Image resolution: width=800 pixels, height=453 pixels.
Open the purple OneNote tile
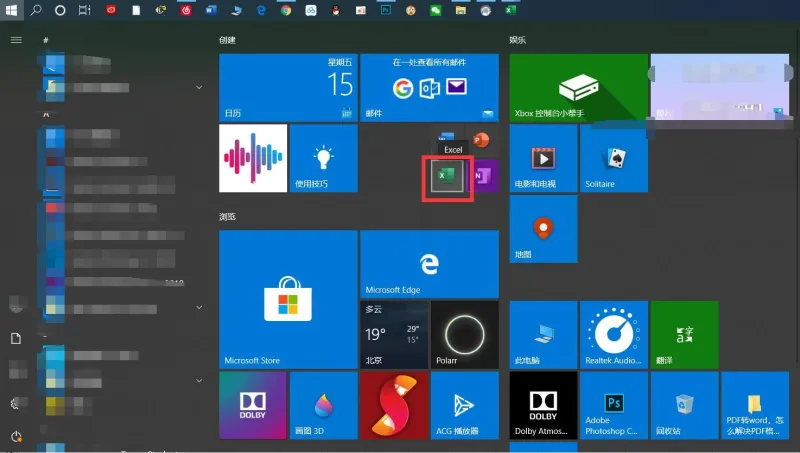point(483,176)
